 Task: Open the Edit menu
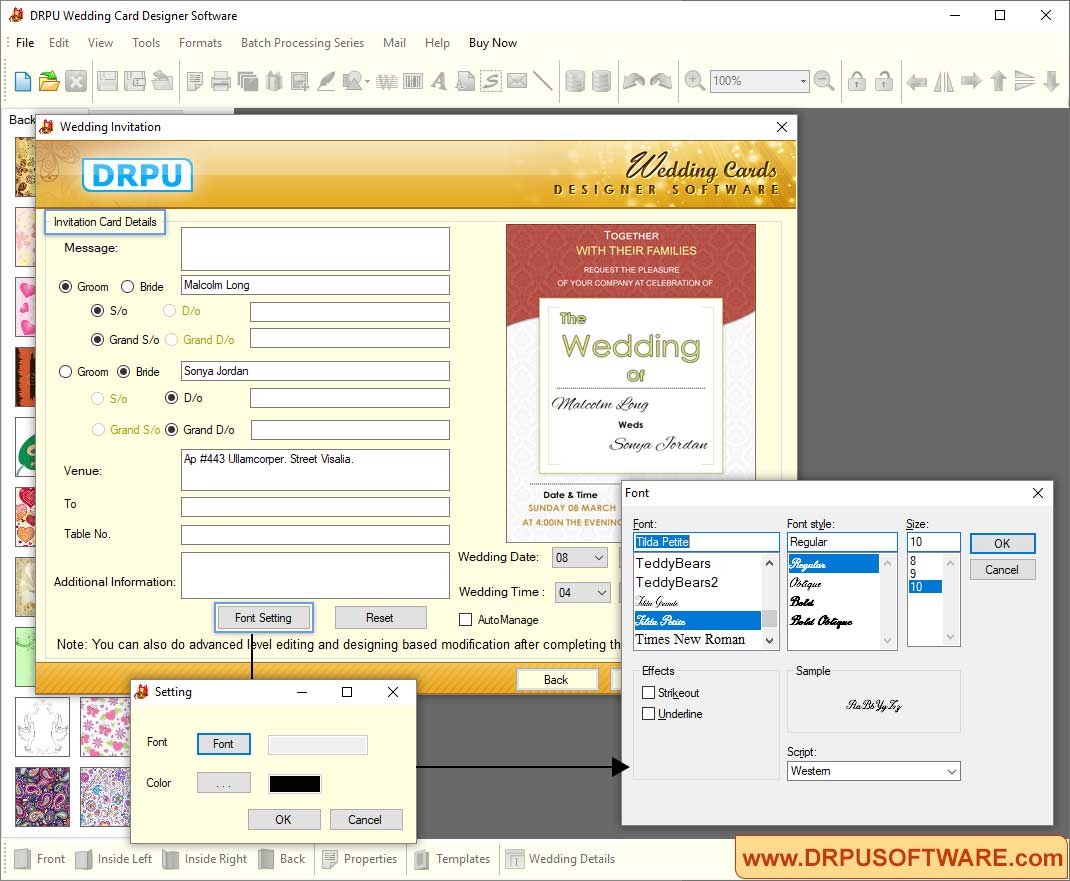59,43
